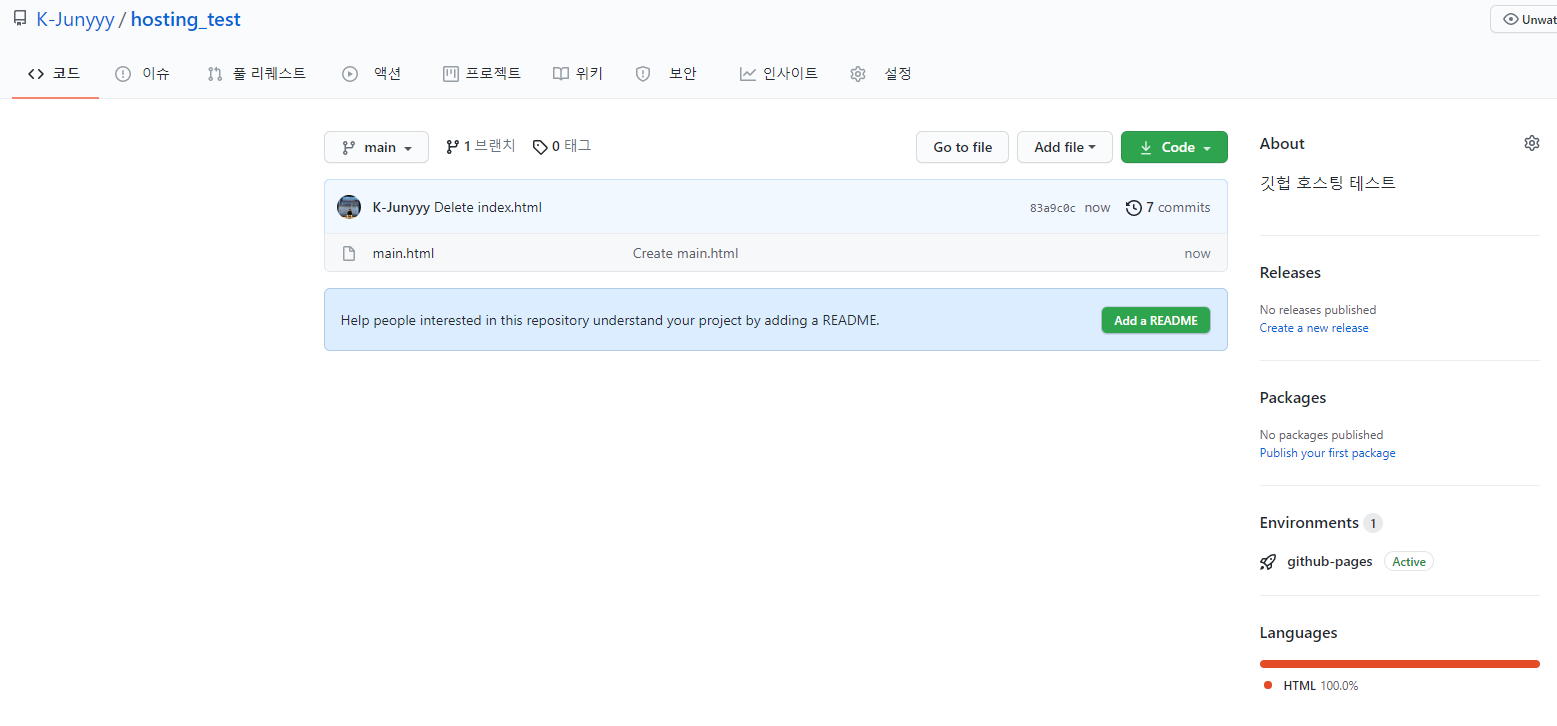Click the Go to file button
This screenshot has height=726, width=1557.
tap(963, 147)
